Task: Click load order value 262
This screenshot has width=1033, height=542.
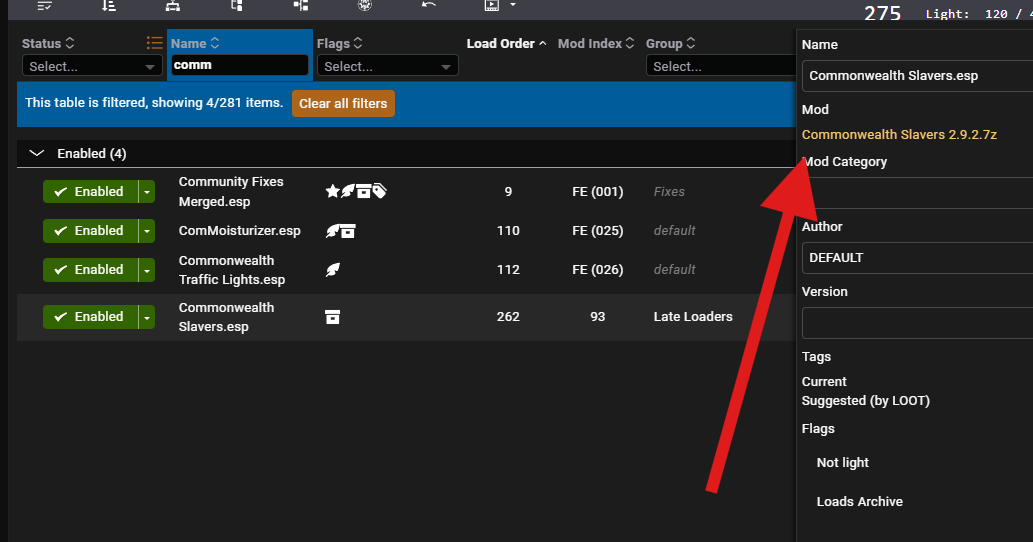Action: [508, 317]
